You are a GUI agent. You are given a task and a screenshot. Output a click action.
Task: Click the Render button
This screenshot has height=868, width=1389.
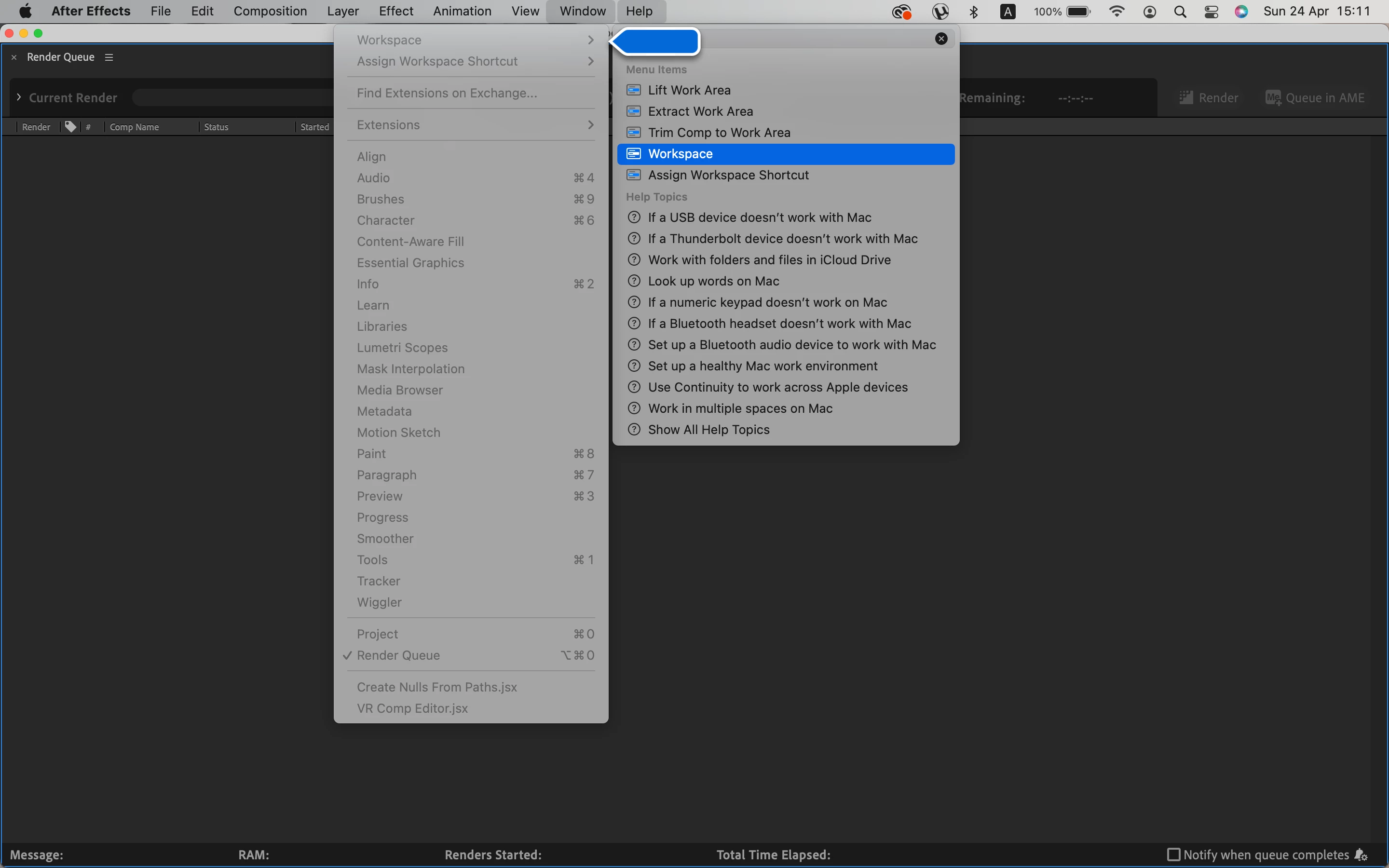[1209, 97]
